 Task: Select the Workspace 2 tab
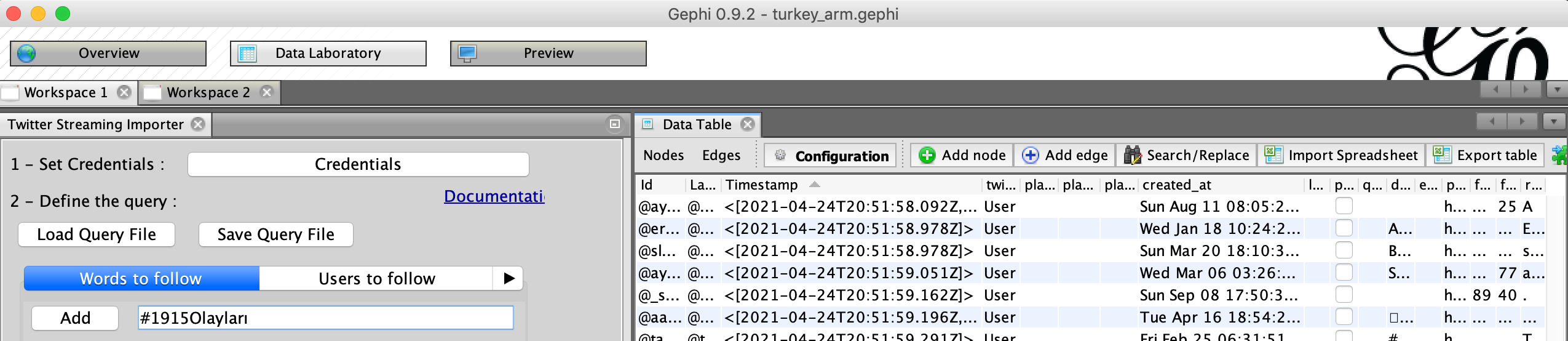click(208, 92)
